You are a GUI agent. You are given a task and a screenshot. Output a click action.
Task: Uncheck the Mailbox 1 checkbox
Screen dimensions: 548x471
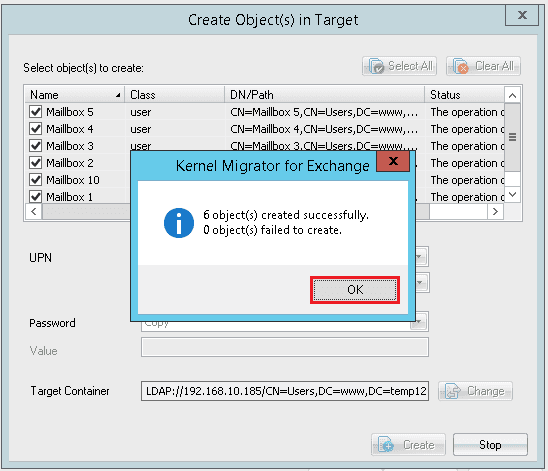(x=36, y=196)
